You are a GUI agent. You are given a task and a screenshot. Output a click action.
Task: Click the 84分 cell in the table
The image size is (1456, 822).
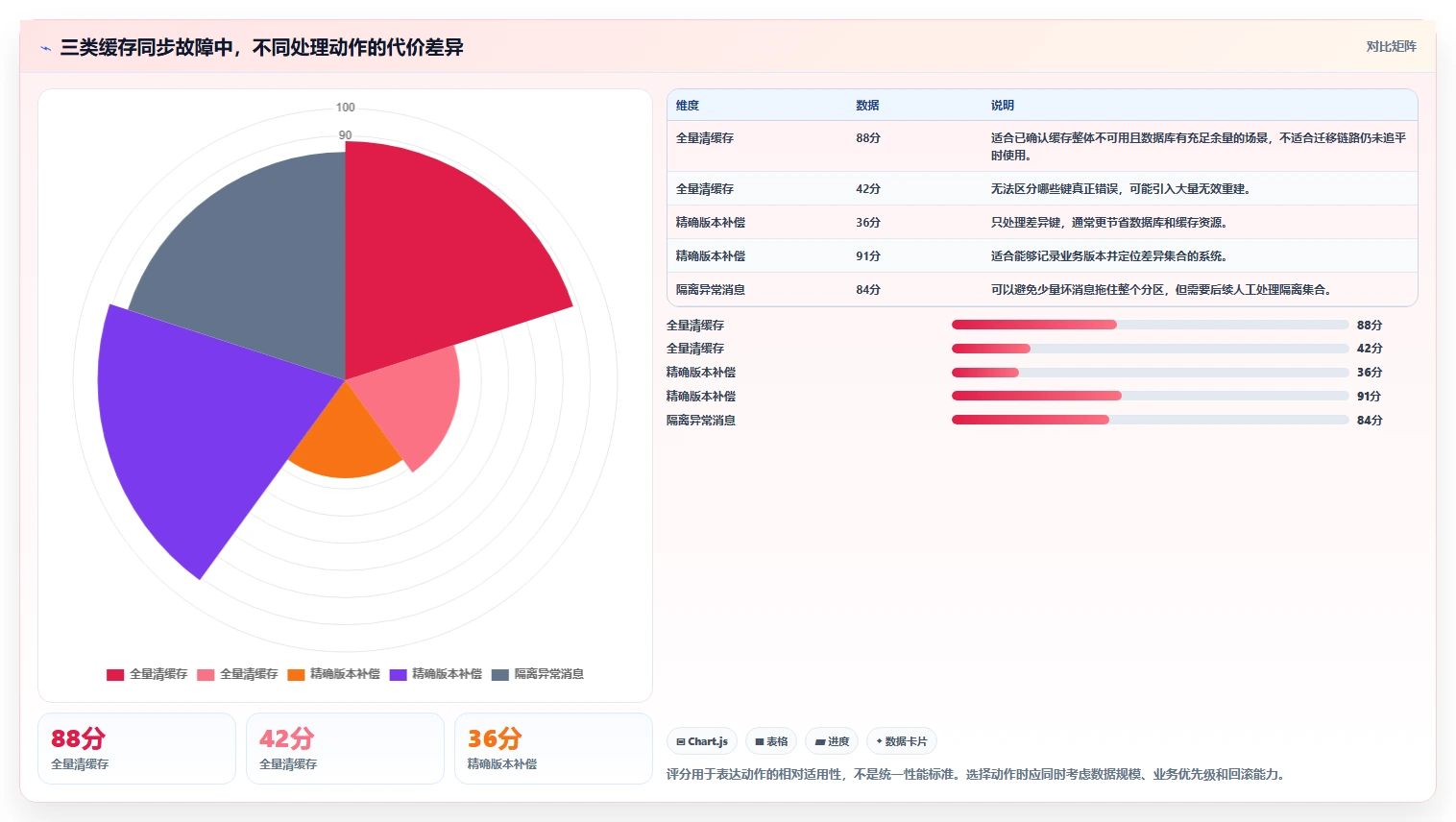click(868, 290)
